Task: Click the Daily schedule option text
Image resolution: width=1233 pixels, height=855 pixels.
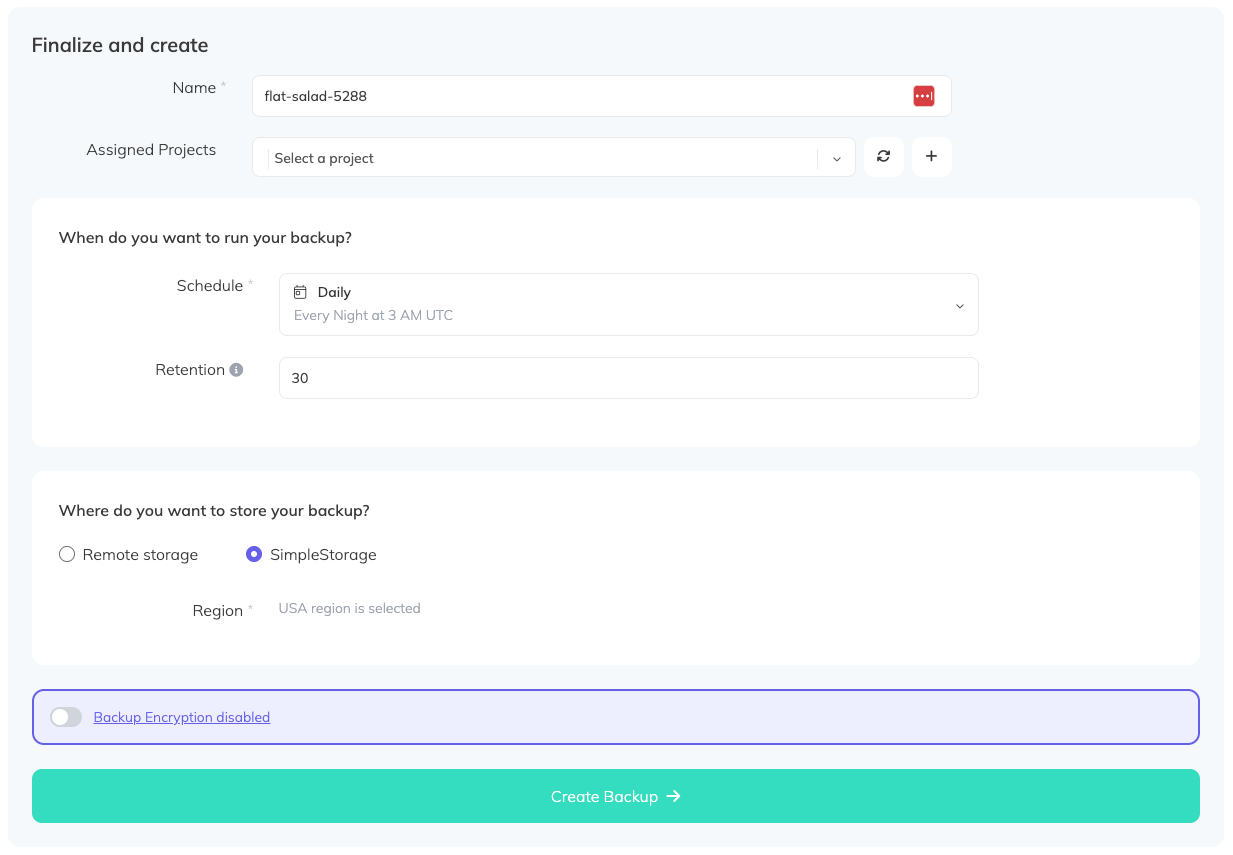Action: pos(334,293)
